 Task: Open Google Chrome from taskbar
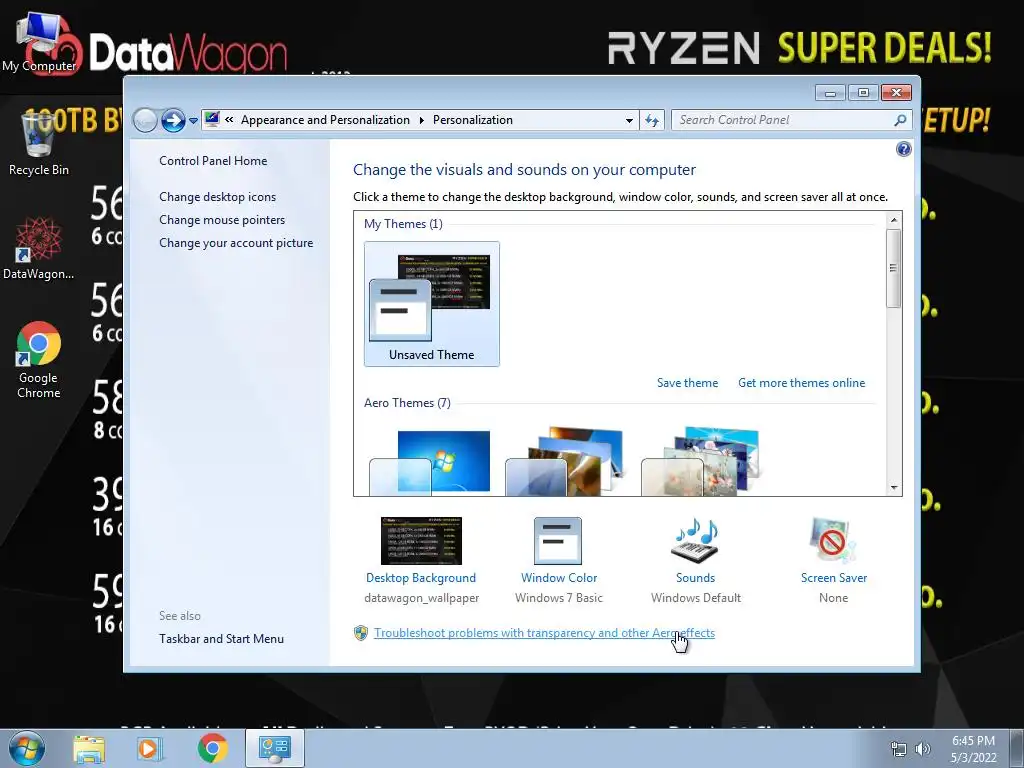212,748
